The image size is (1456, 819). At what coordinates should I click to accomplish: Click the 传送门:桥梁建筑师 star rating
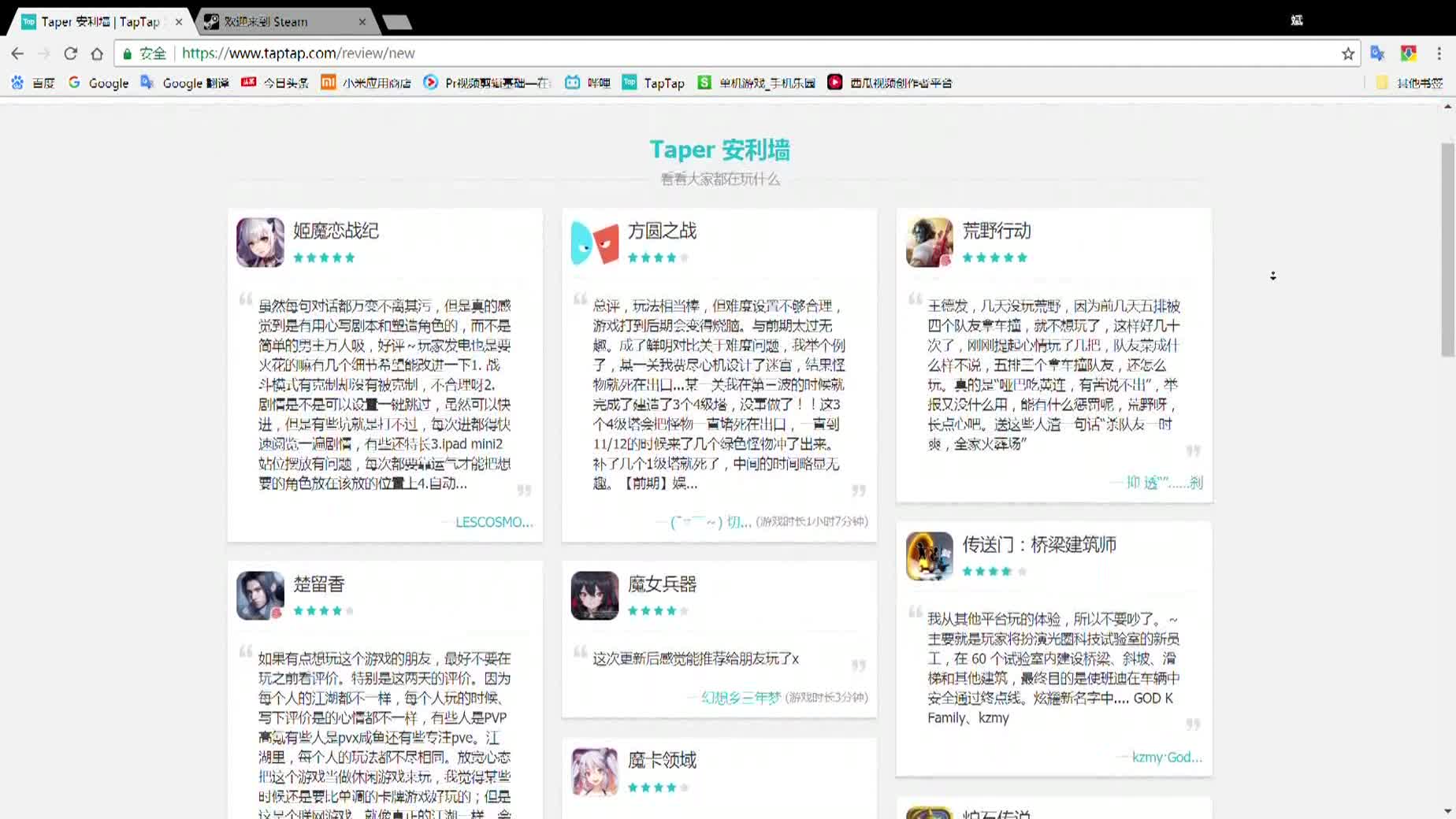pyautogui.click(x=994, y=571)
